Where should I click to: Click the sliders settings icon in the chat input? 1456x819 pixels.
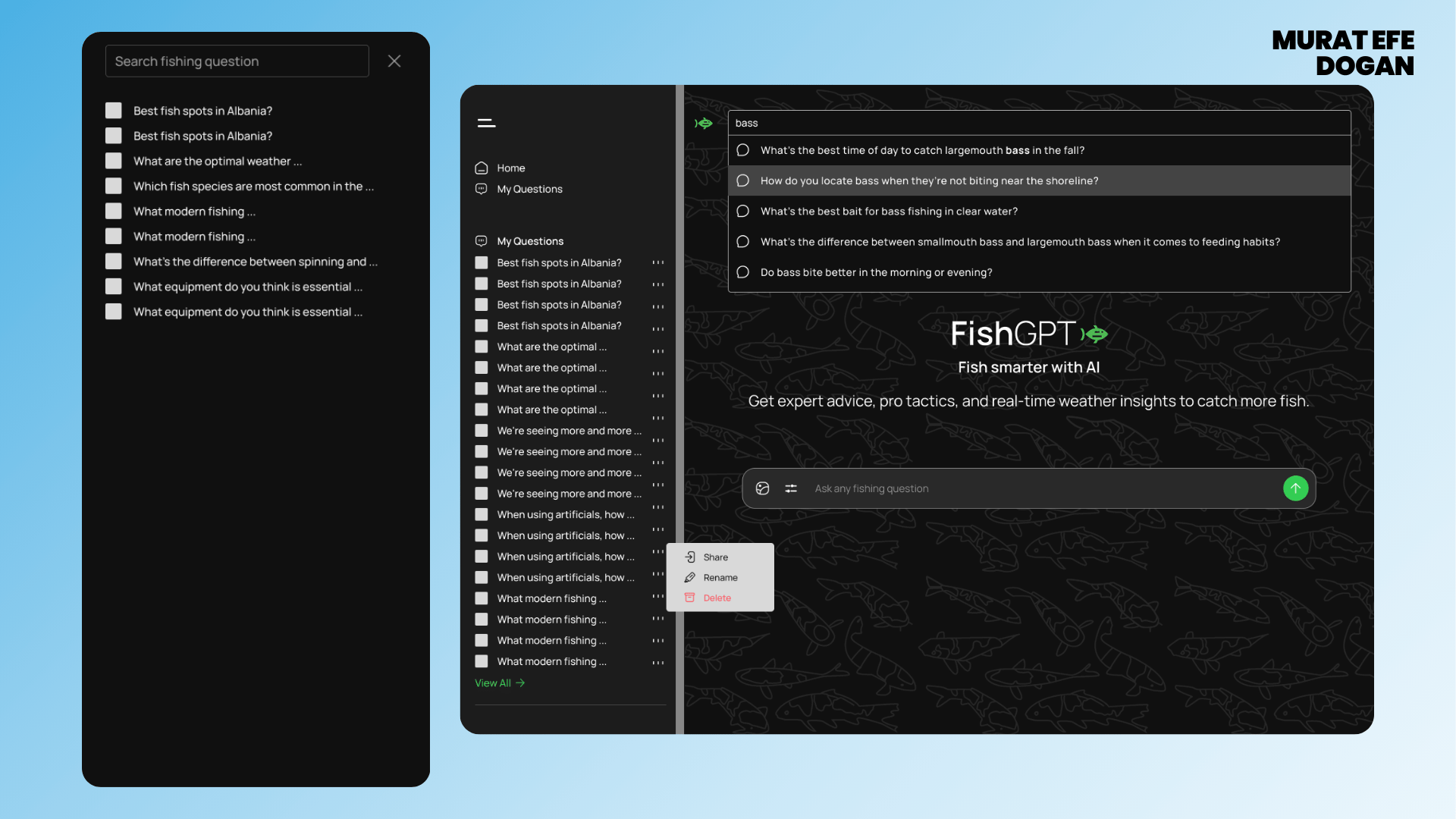[x=791, y=488]
